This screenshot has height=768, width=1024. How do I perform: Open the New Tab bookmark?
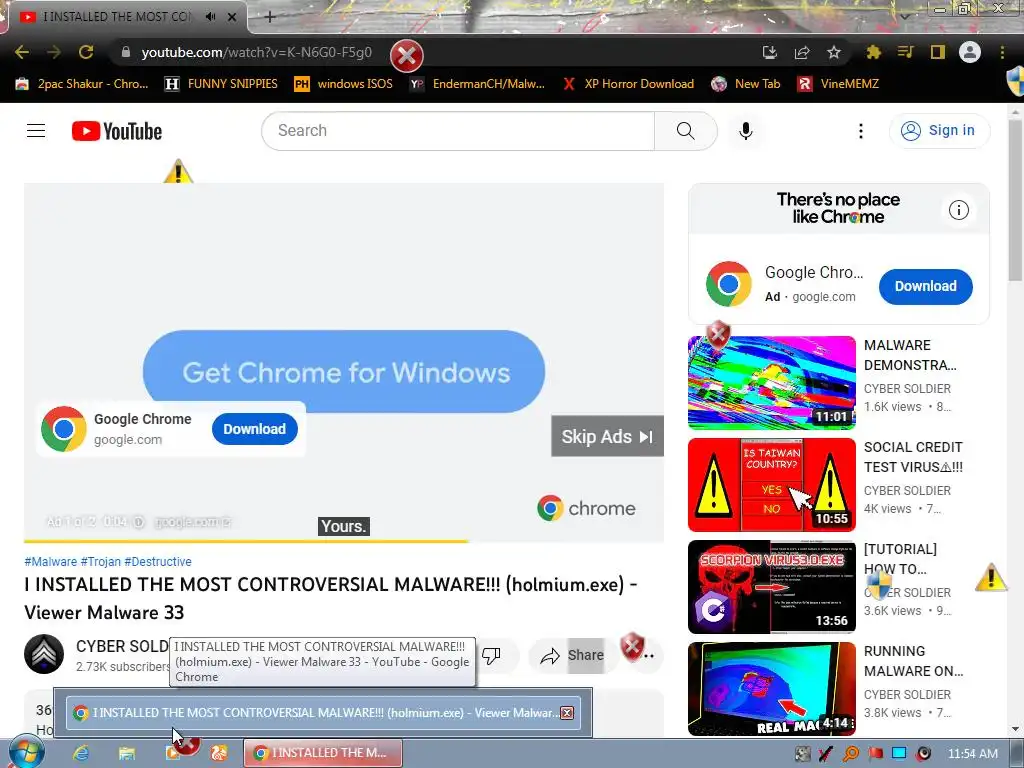point(746,84)
